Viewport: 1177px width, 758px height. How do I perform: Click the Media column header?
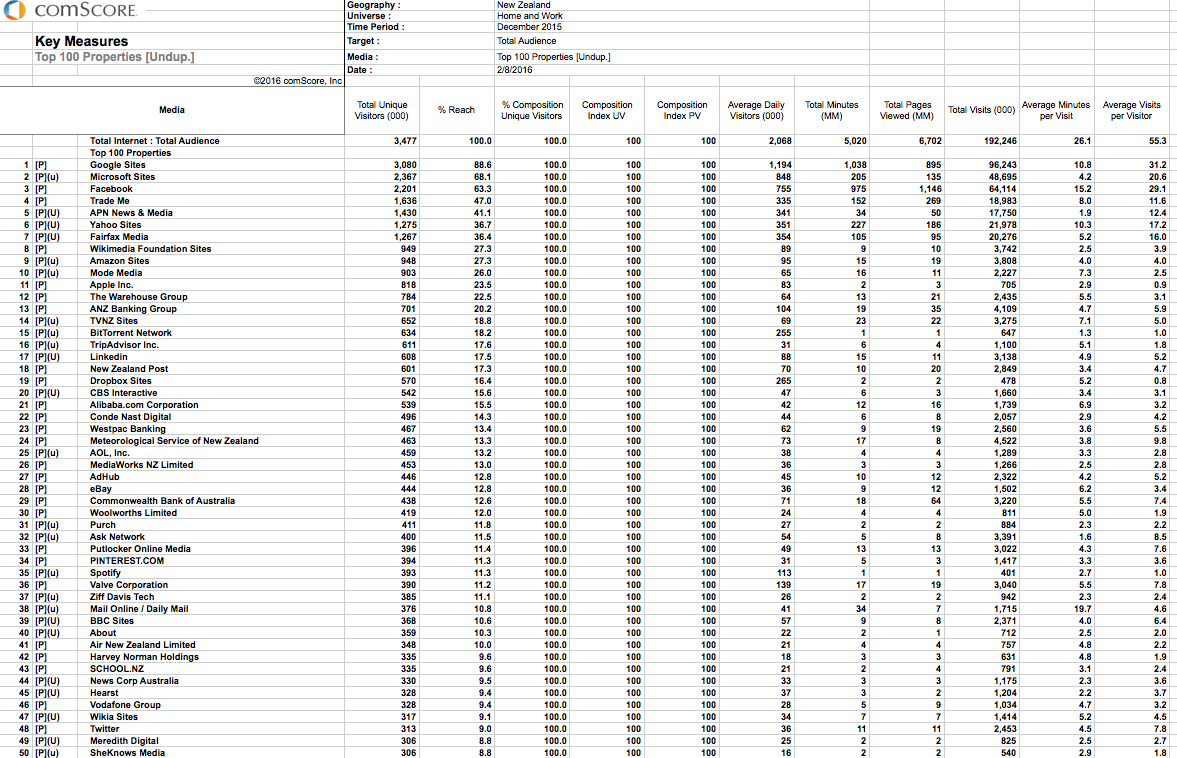172,110
